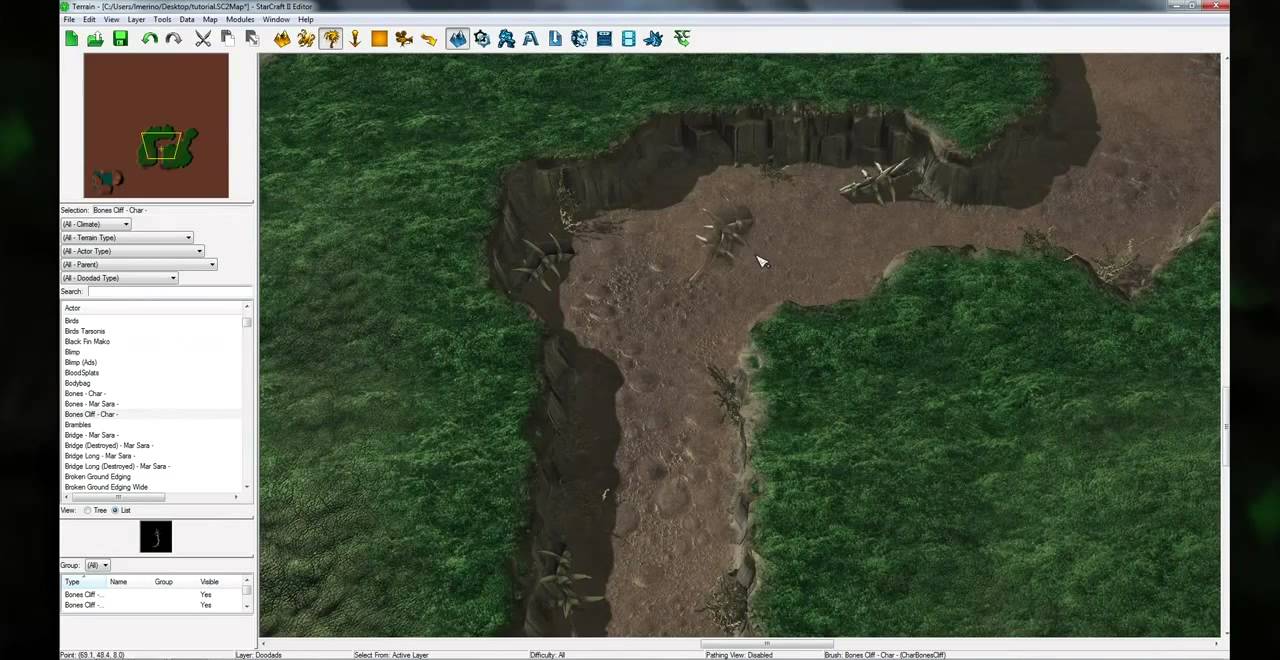Sort placed objects by Group column

click(175, 582)
